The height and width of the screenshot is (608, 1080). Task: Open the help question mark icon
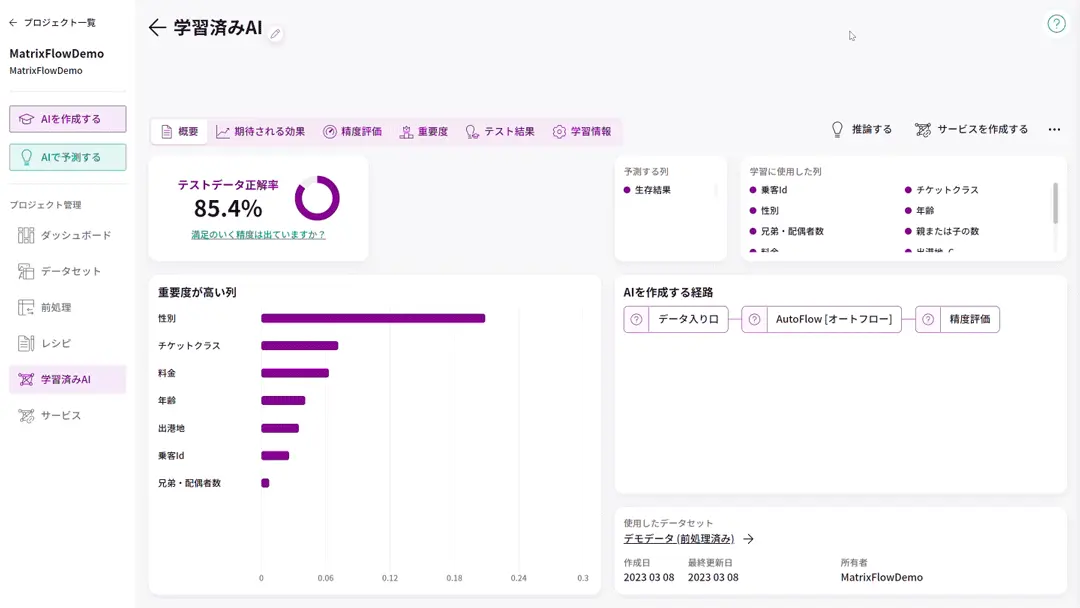(1056, 24)
